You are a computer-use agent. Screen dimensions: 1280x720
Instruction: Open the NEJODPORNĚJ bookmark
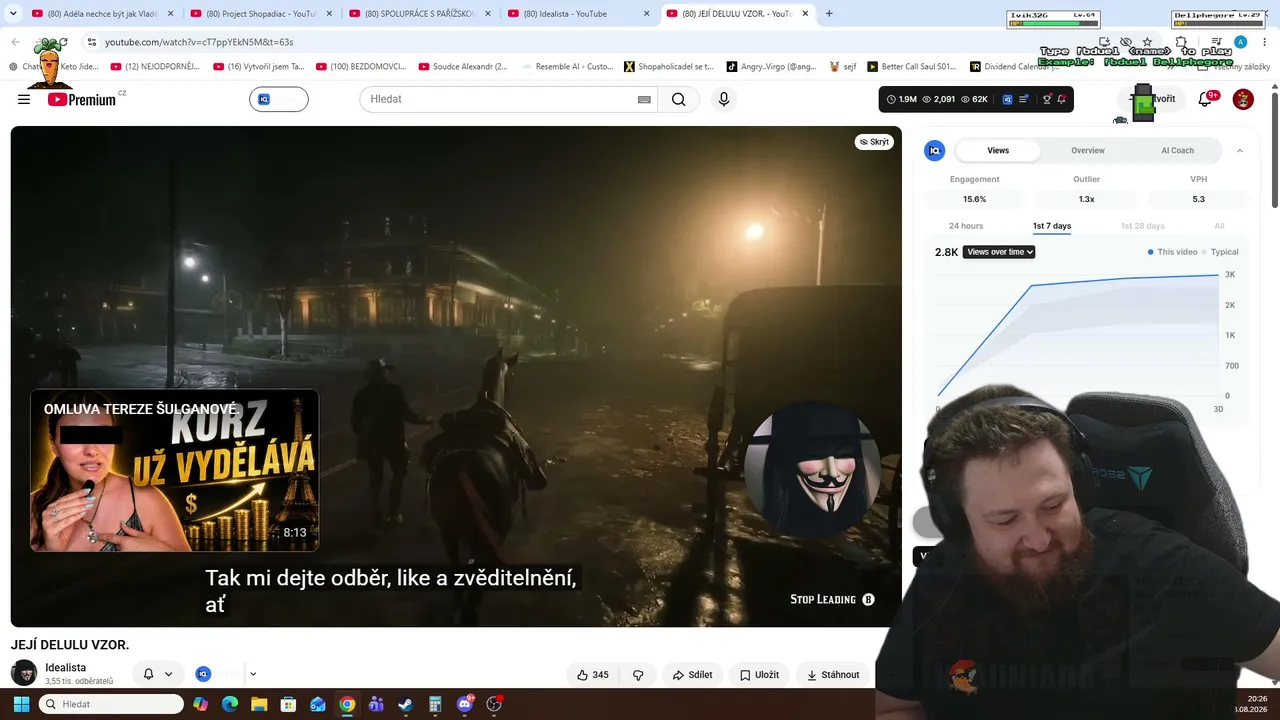[x=155, y=67]
